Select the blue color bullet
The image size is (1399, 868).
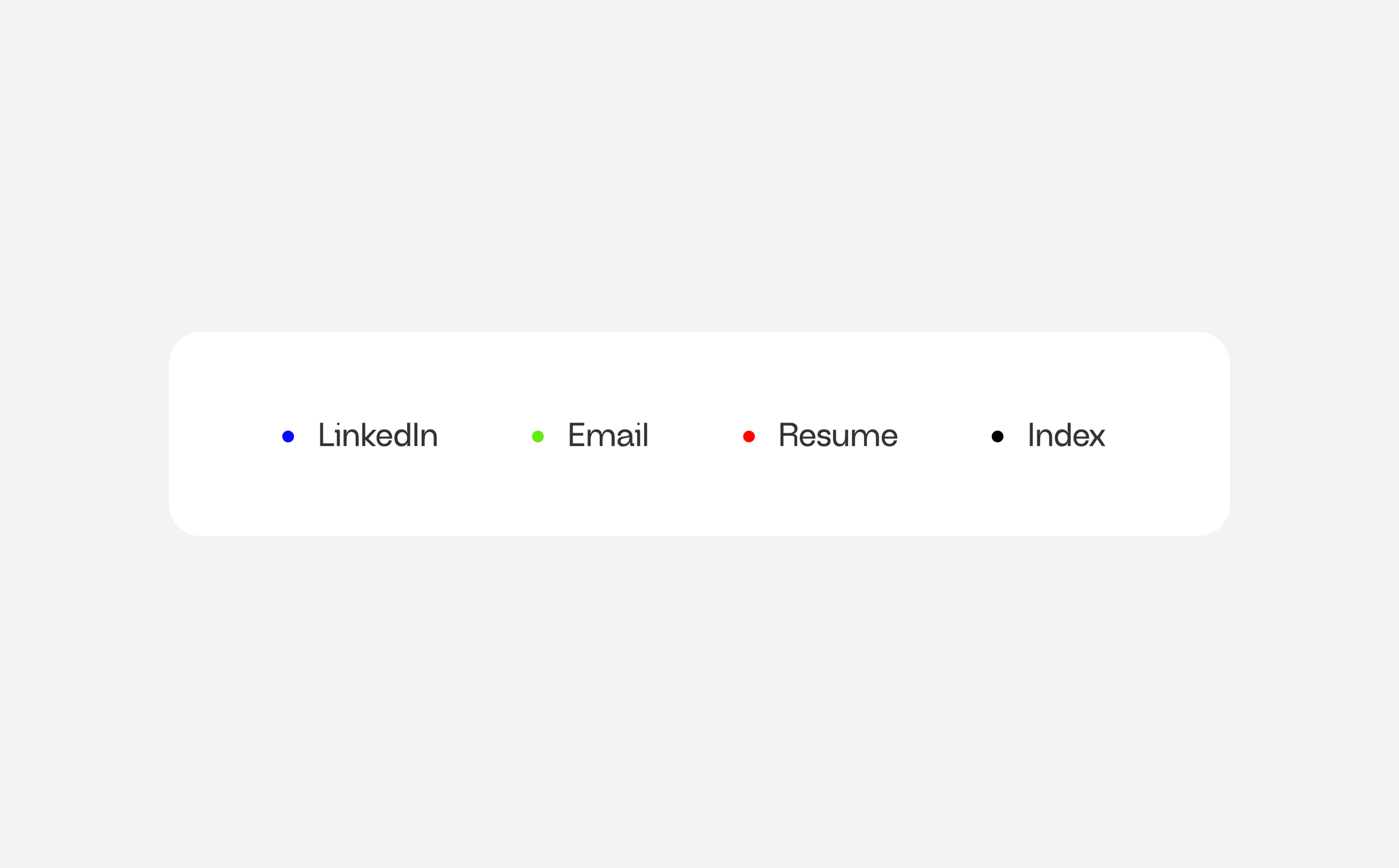click(x=288, y=436)
